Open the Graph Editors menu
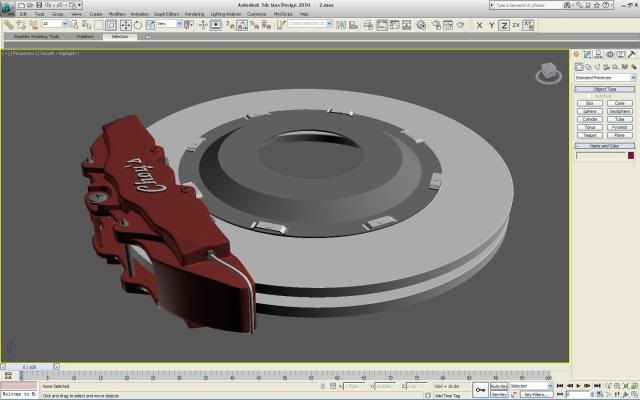 pos(167,14)
